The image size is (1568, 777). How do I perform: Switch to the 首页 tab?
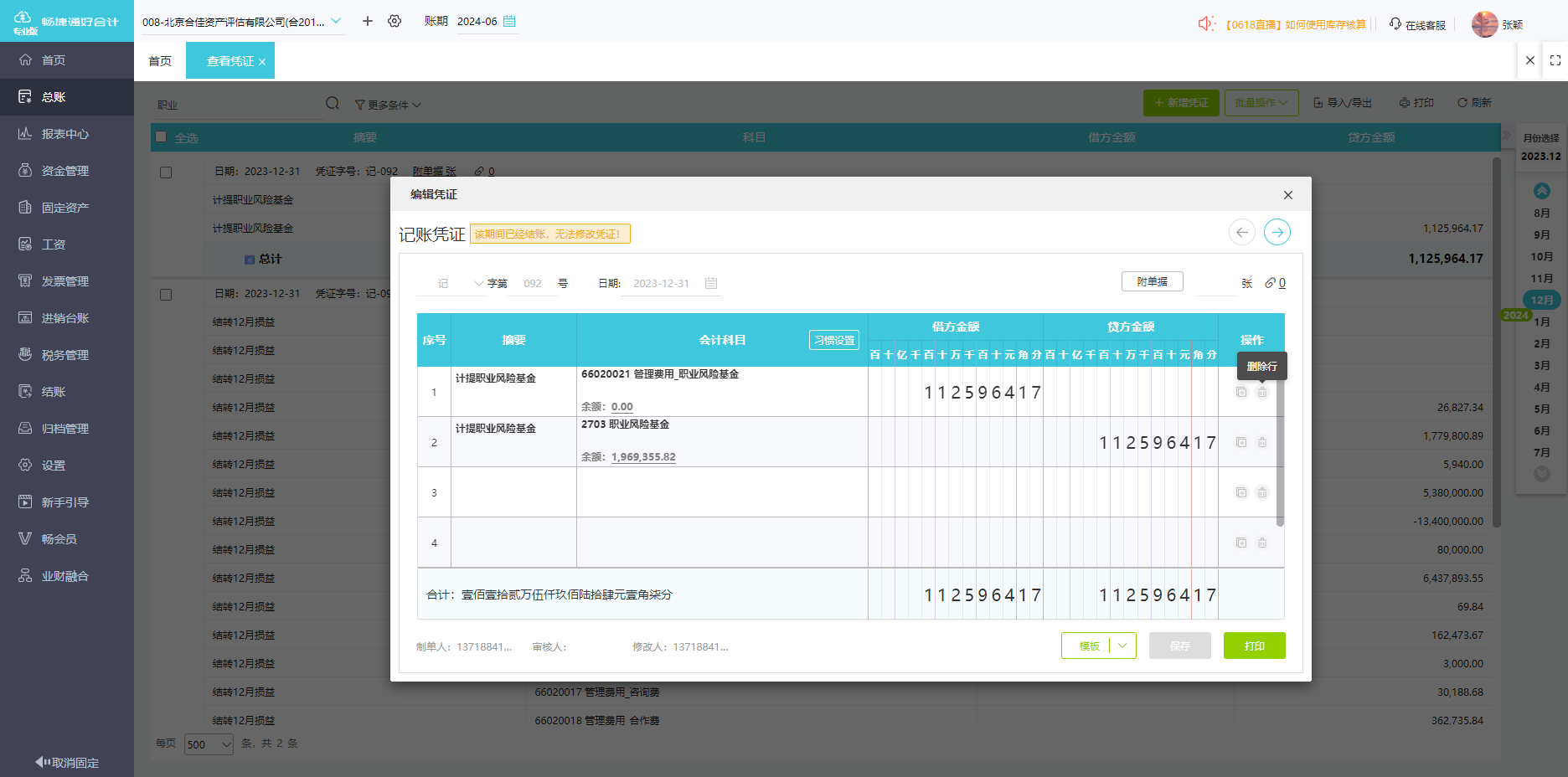pyautogui.click(x=160, y=61)
